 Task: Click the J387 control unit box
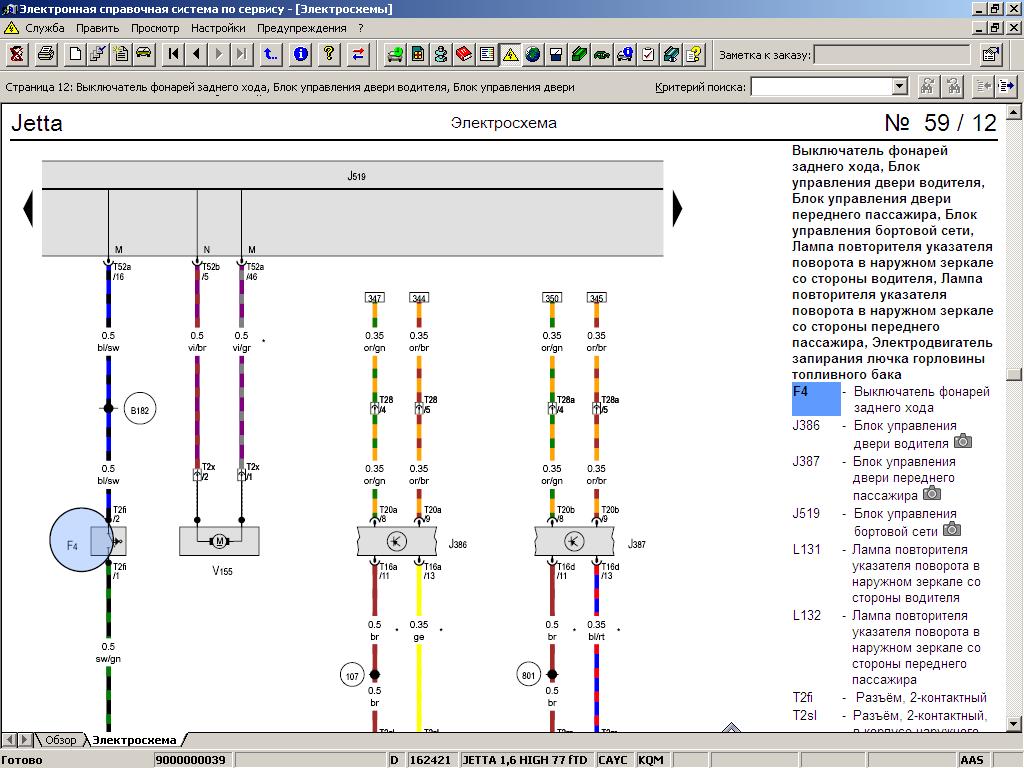tap(574, 541)
